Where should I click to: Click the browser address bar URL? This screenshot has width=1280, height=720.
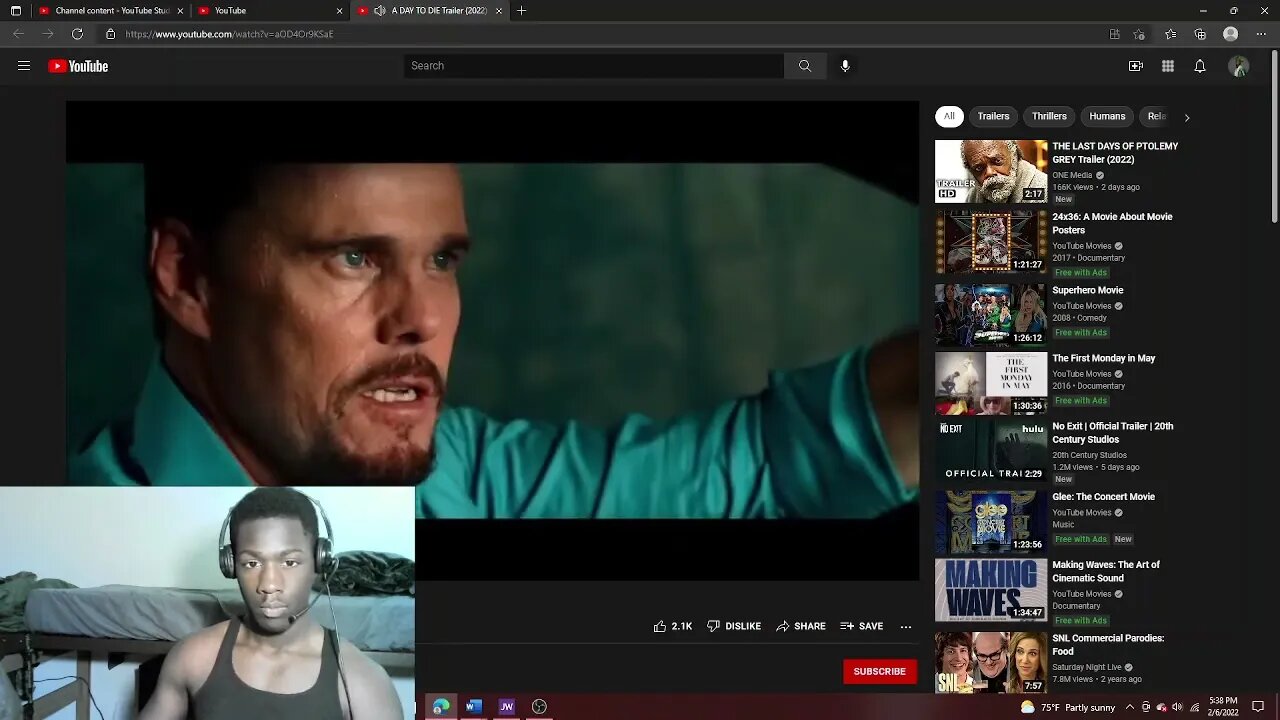click(x=229, y=34)
